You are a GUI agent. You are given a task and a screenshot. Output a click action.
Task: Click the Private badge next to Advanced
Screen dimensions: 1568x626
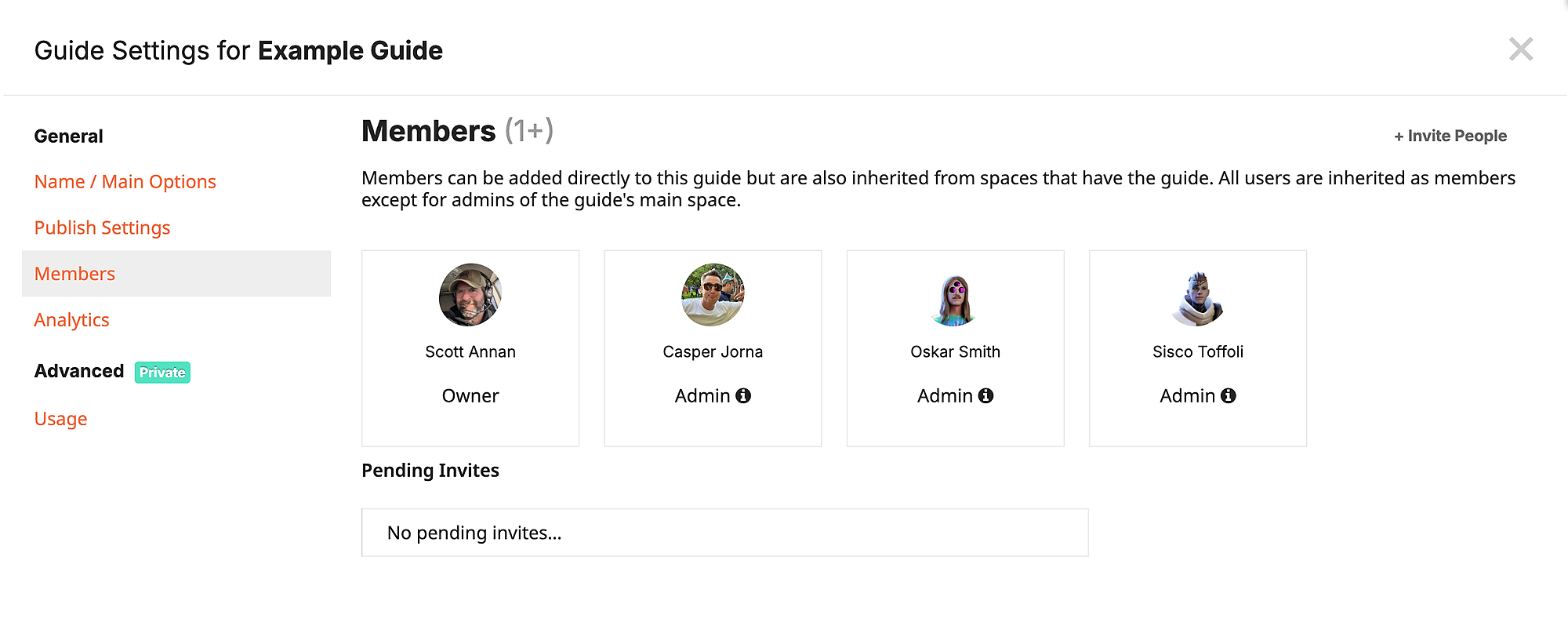click(x=162, y=373)
